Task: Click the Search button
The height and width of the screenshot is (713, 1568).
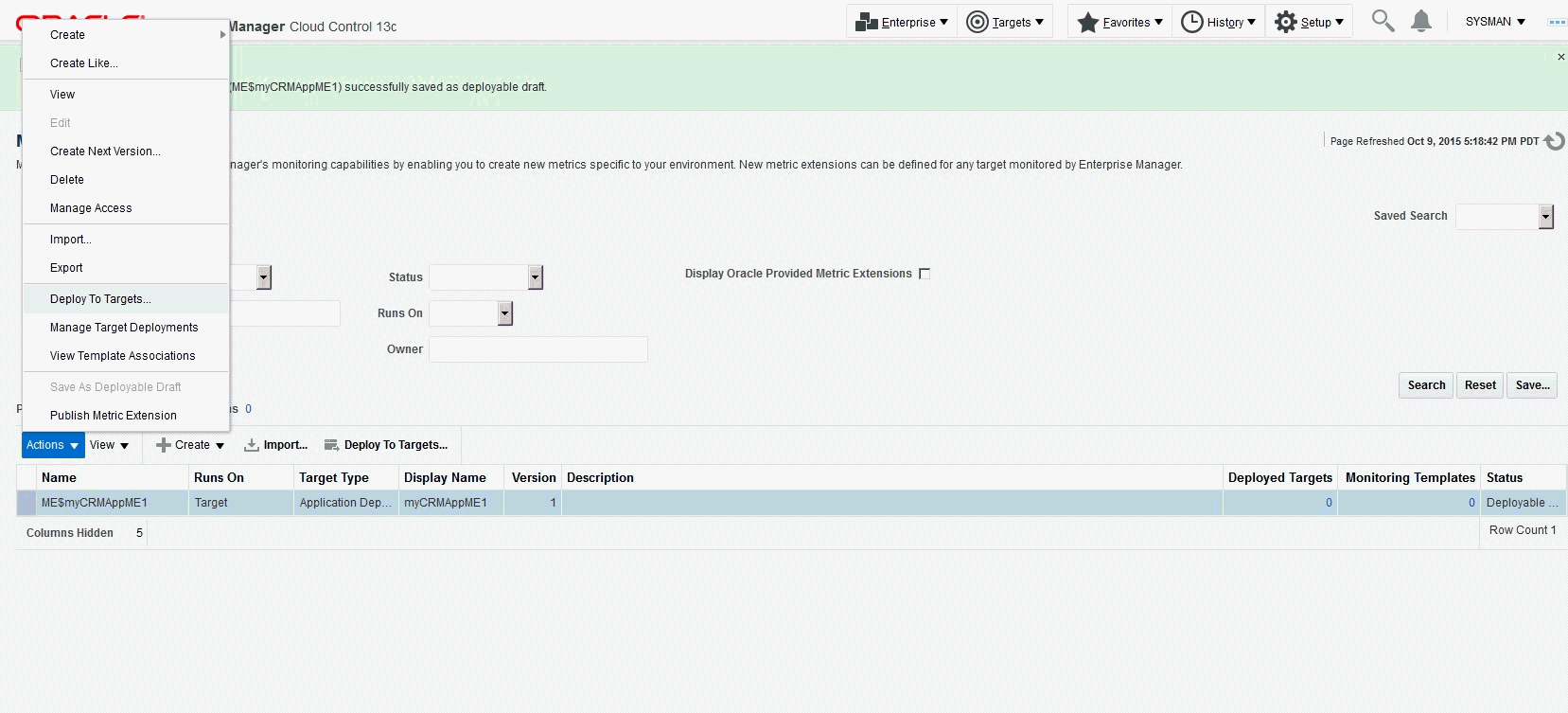Action: click(1426, 385)
